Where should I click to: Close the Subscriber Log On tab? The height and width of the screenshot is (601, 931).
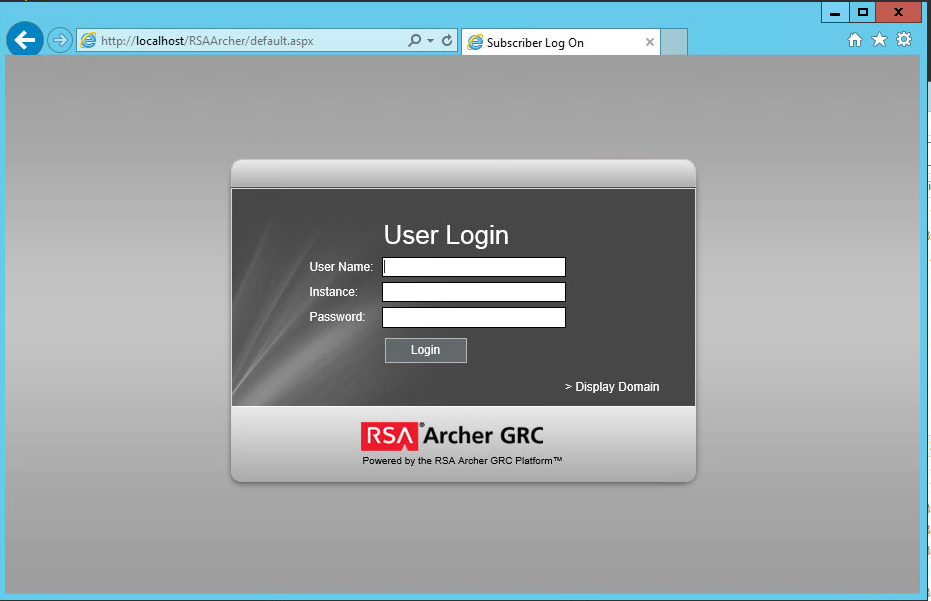click(x=650, y=42)
